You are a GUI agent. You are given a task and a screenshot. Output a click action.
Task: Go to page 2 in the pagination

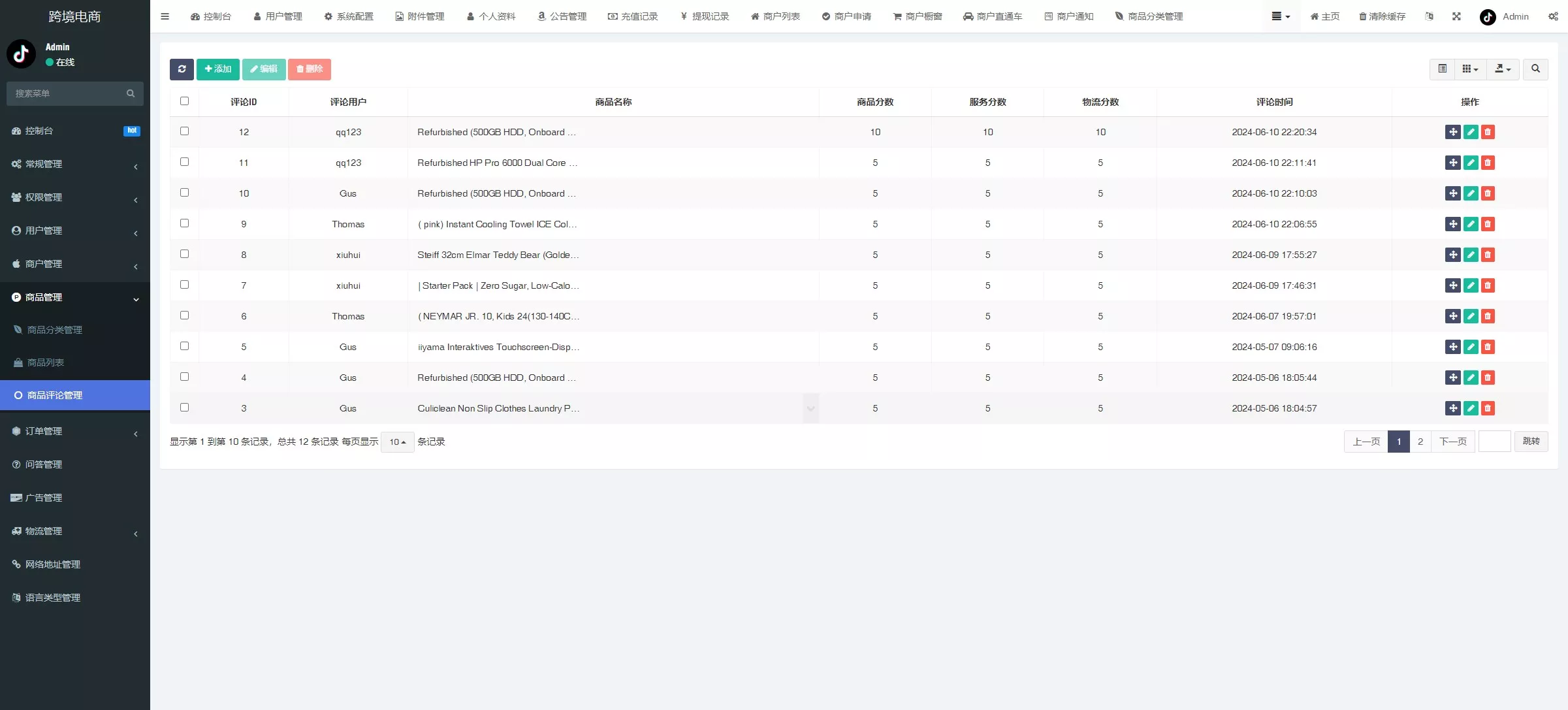1420,442
